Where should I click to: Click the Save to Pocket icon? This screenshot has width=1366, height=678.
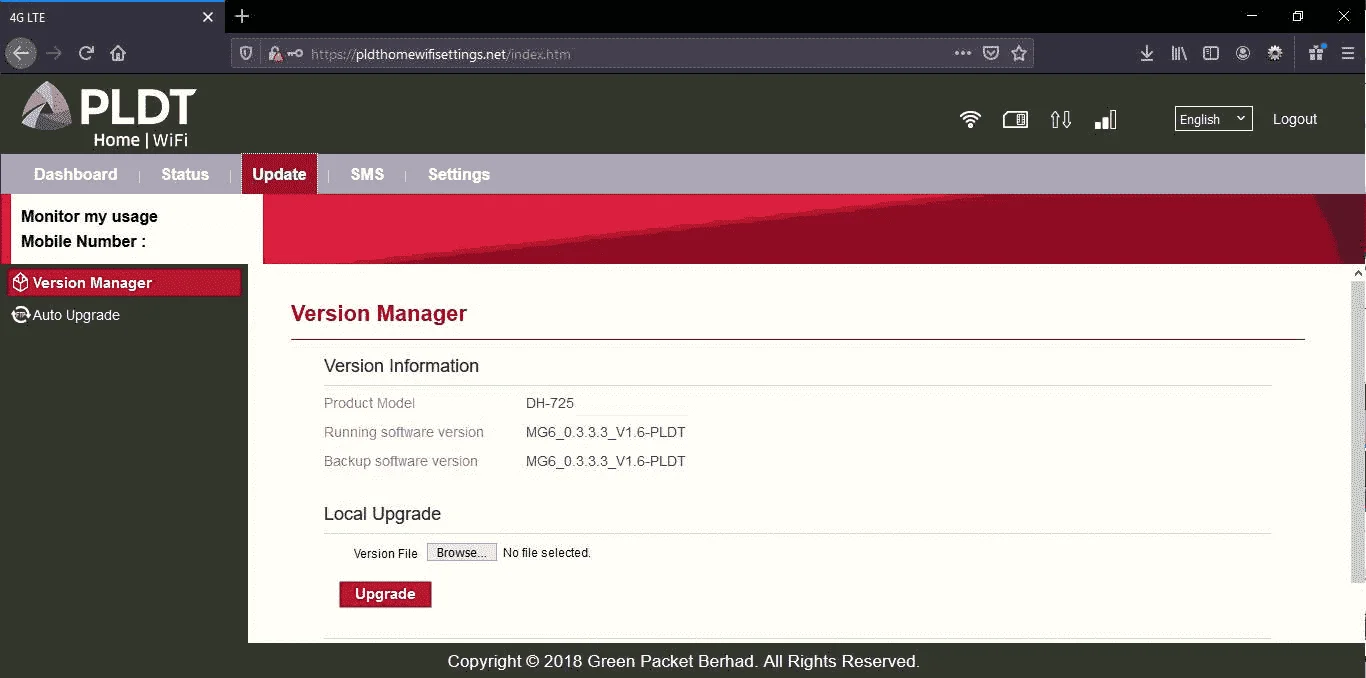(991, 53)
